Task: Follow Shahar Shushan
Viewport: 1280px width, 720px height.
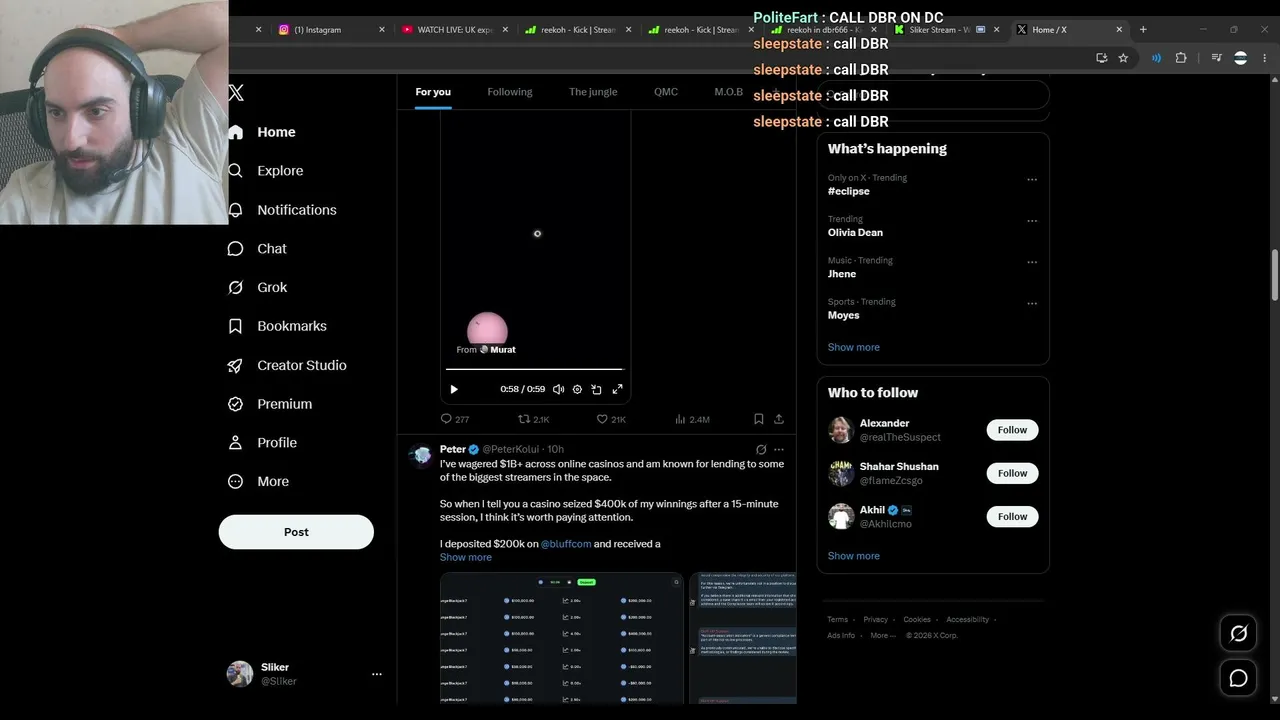Action: coord(1012,473)
